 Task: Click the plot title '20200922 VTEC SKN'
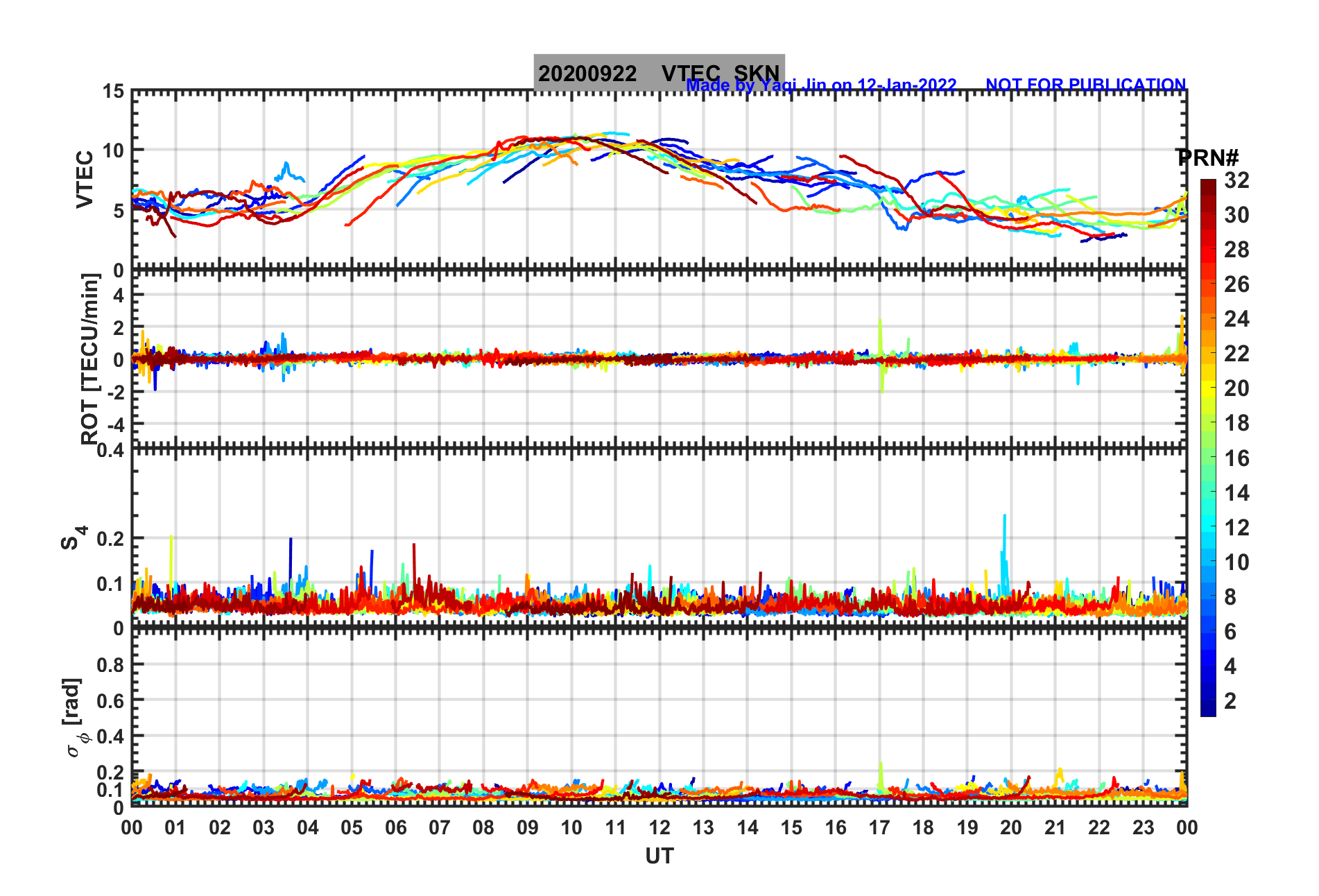(659, 73)
